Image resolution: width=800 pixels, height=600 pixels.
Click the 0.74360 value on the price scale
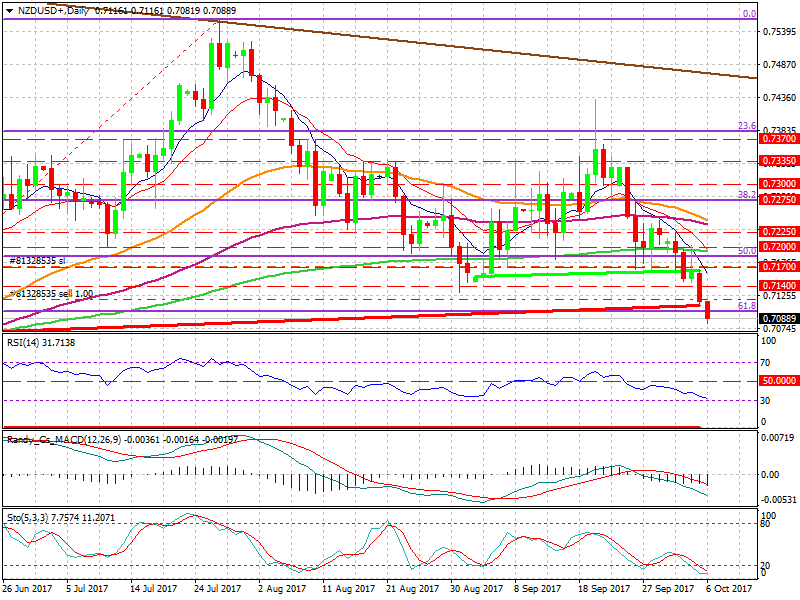click(x=778, y=98)
